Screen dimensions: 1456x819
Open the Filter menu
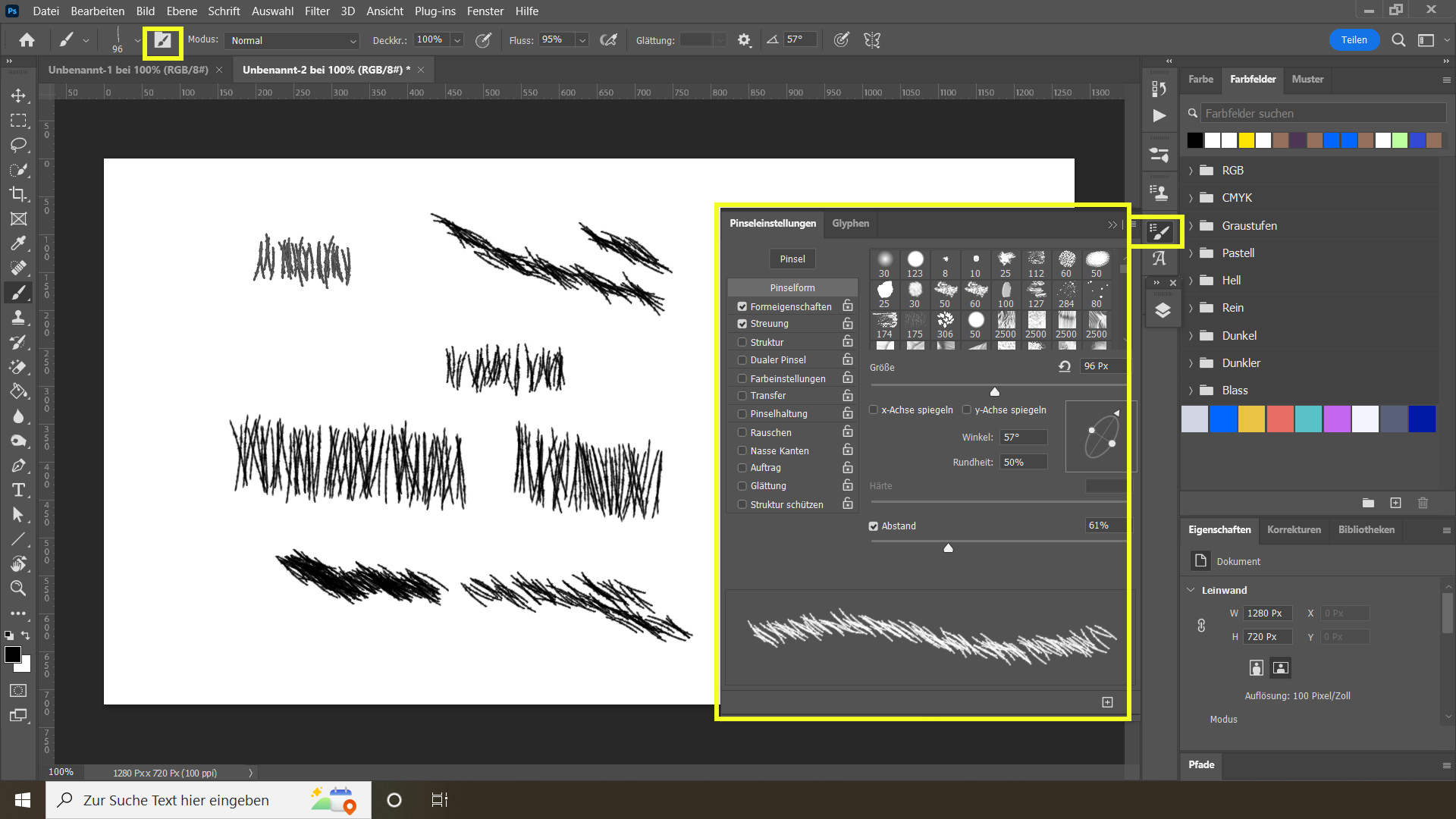click(317, 11)
